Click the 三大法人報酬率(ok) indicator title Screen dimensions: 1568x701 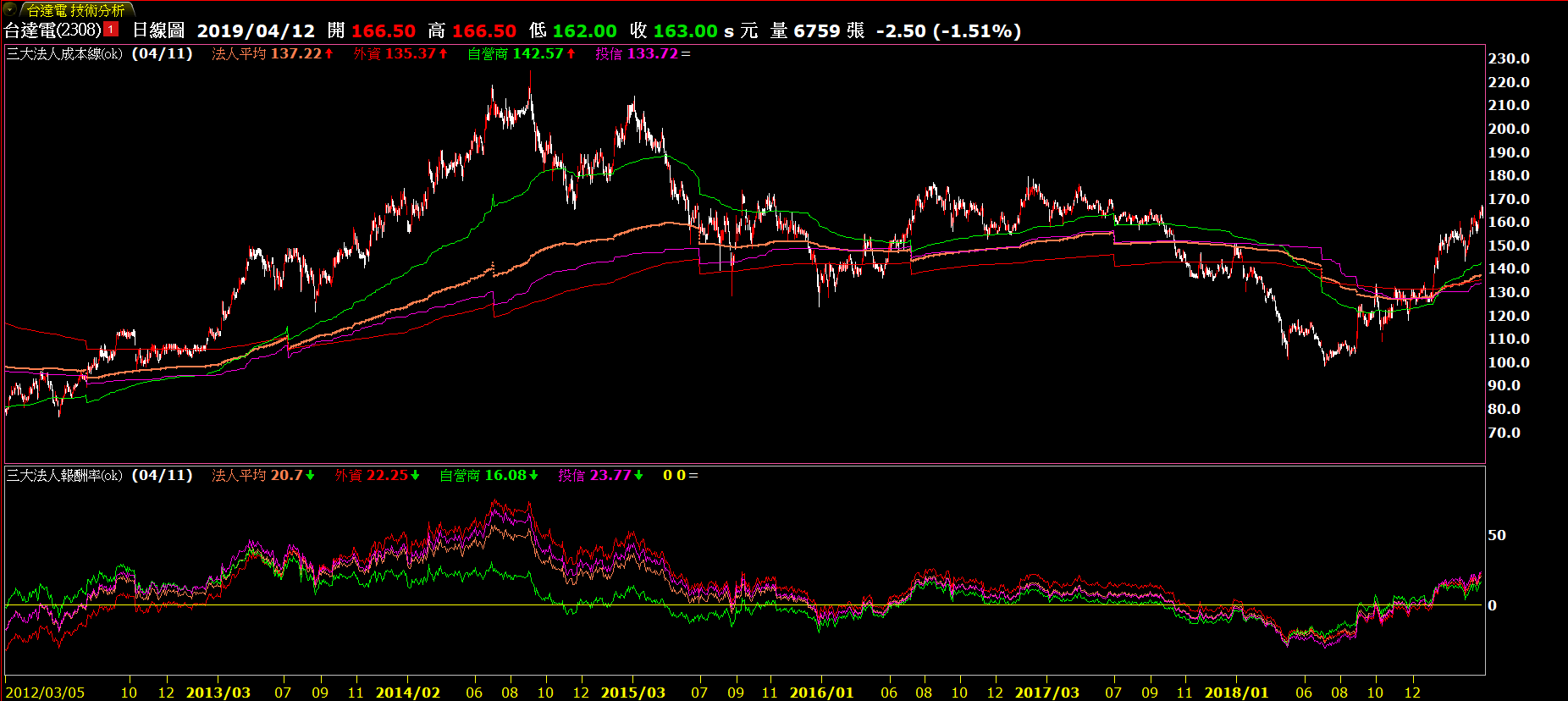pyautogui.click(x=64, y=475)
